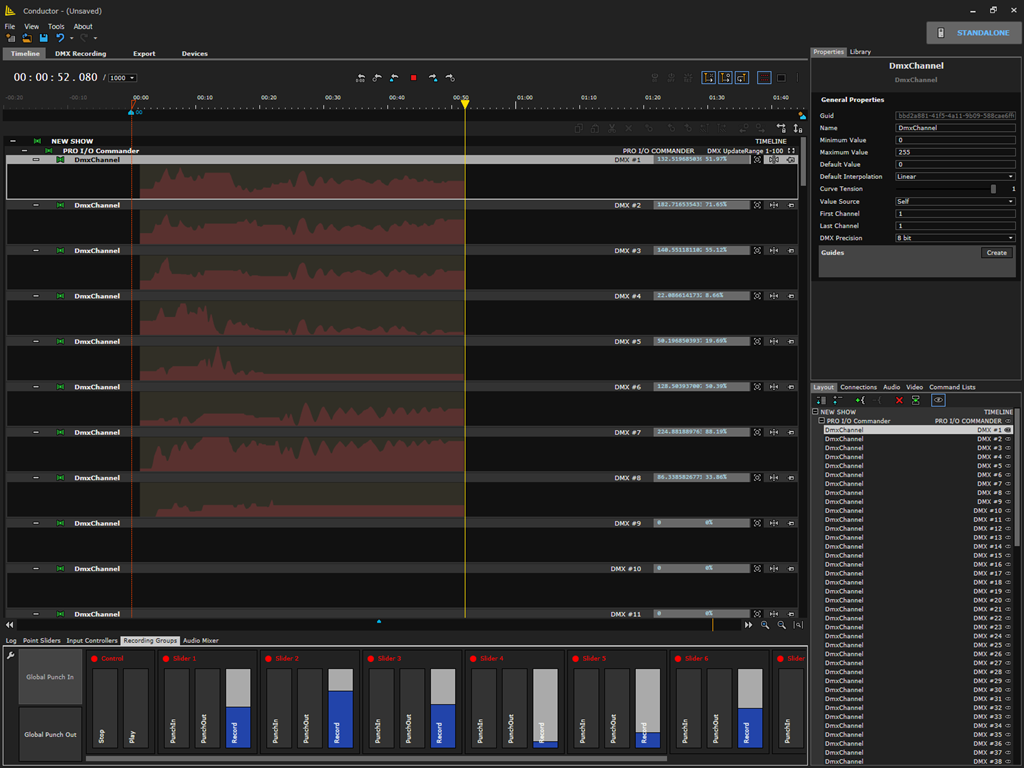This screenshot has height=768, width=1024.
Task: Open the Default Interpolation Linear dropdown
Action: click(x=955, y=176)
